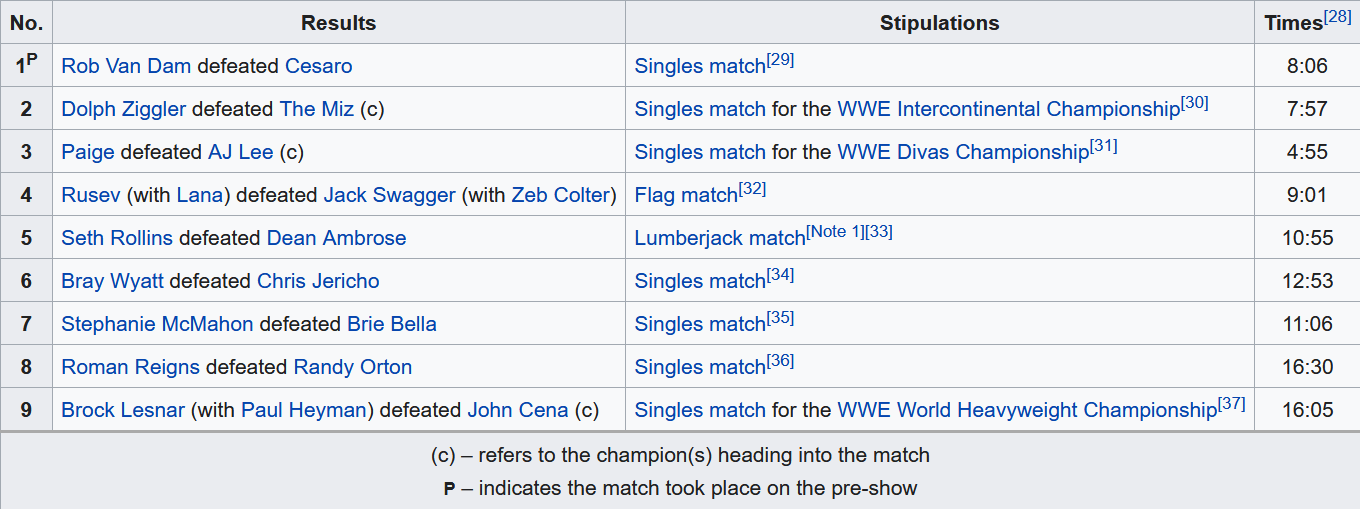The image size is (1360, 509).
Task: Click citation 28 beside Times header
Action: (1337, 16)
